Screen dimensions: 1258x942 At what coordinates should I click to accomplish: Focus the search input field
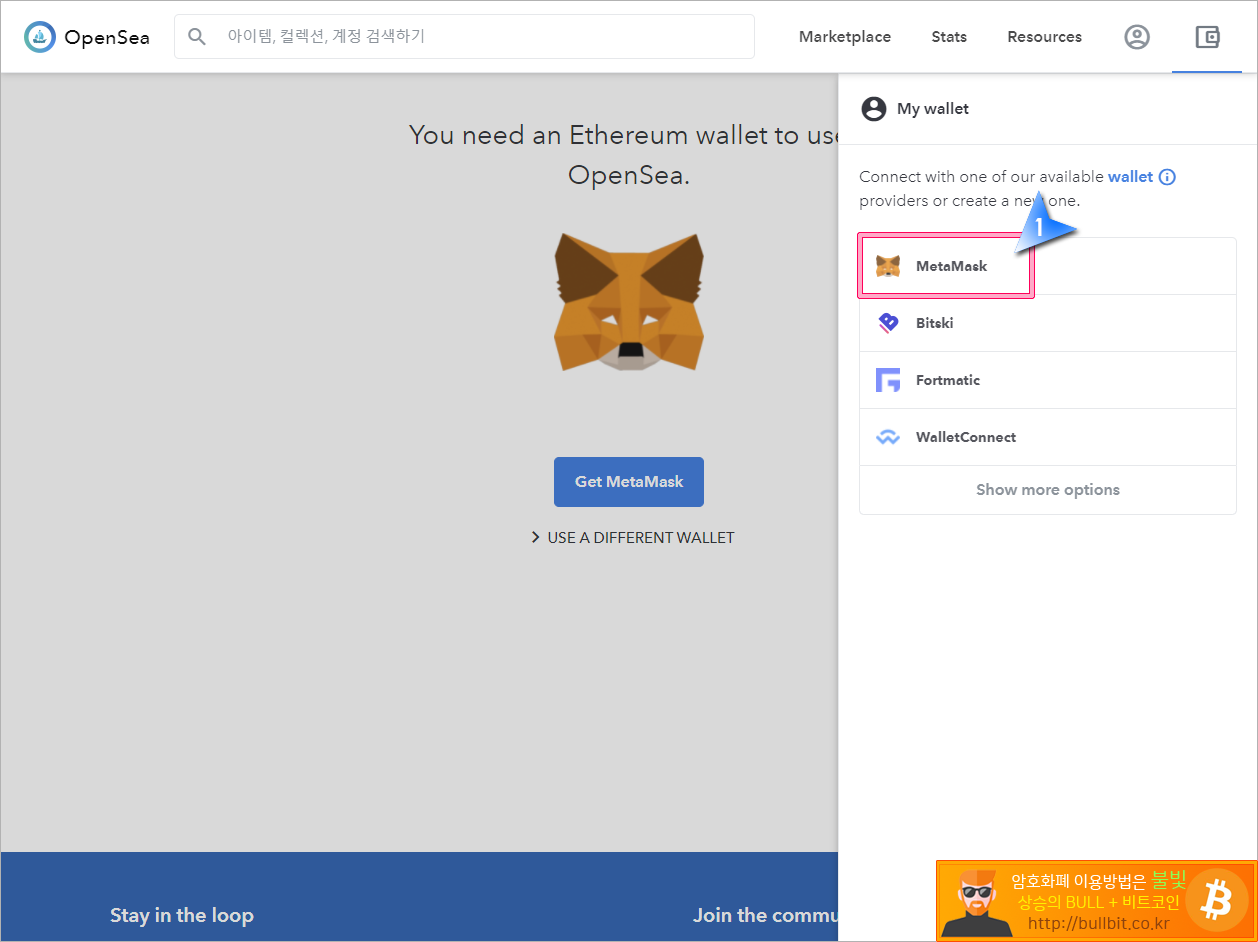tap(464, 37)
